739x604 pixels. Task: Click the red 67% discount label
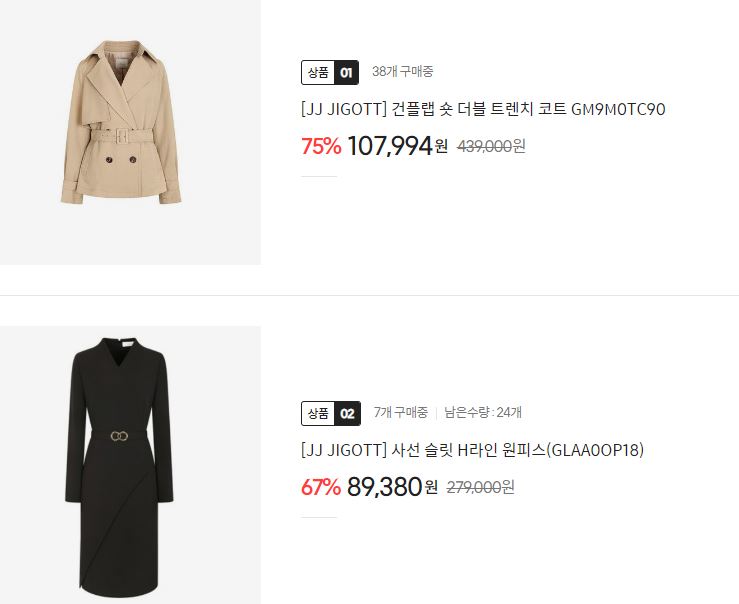point(320,487)
